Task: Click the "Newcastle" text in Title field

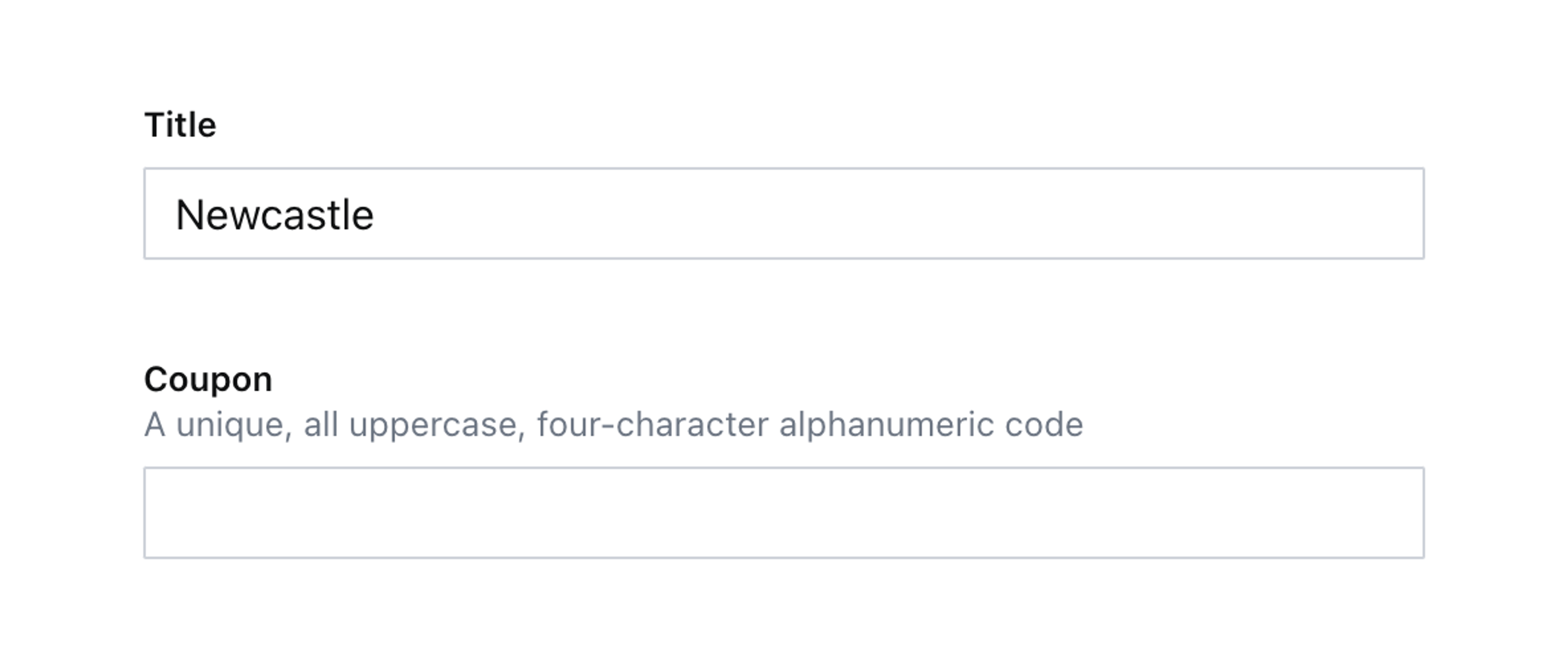Action: coord(274,216)
